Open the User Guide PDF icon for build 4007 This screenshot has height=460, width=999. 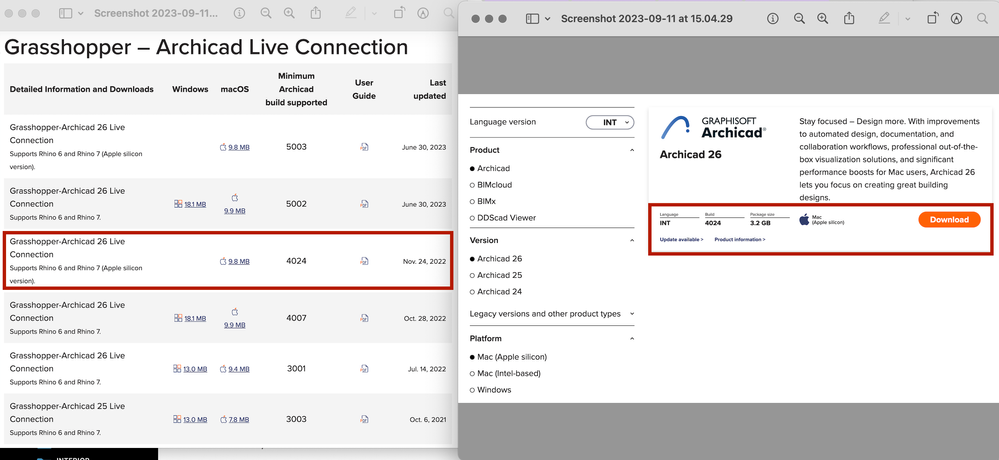364,318
